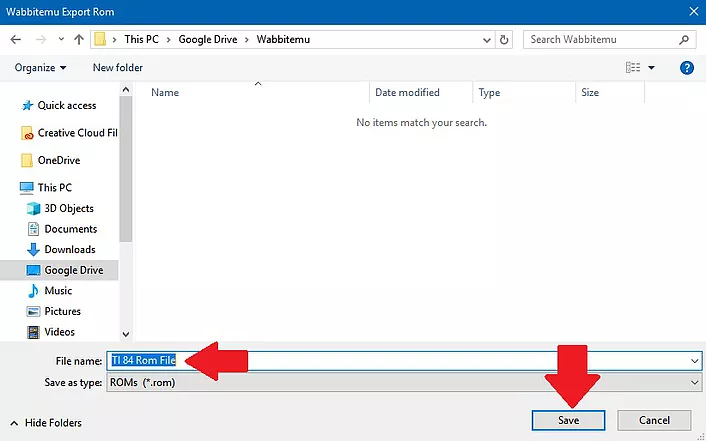Open the Organize menu
The height and width of the screenshot is (441, 706).
click(x=41, y=68)
